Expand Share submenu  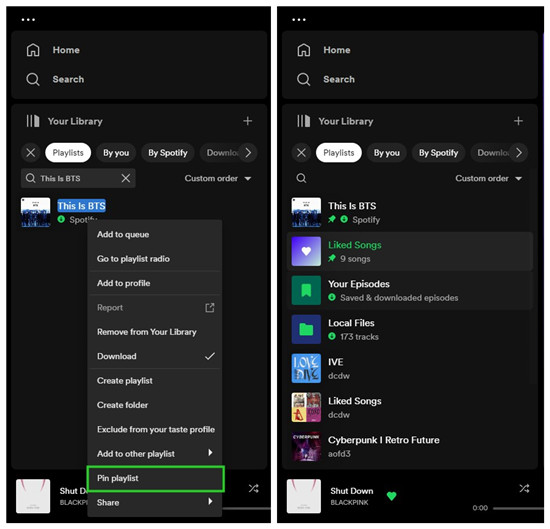click(155, 502)
